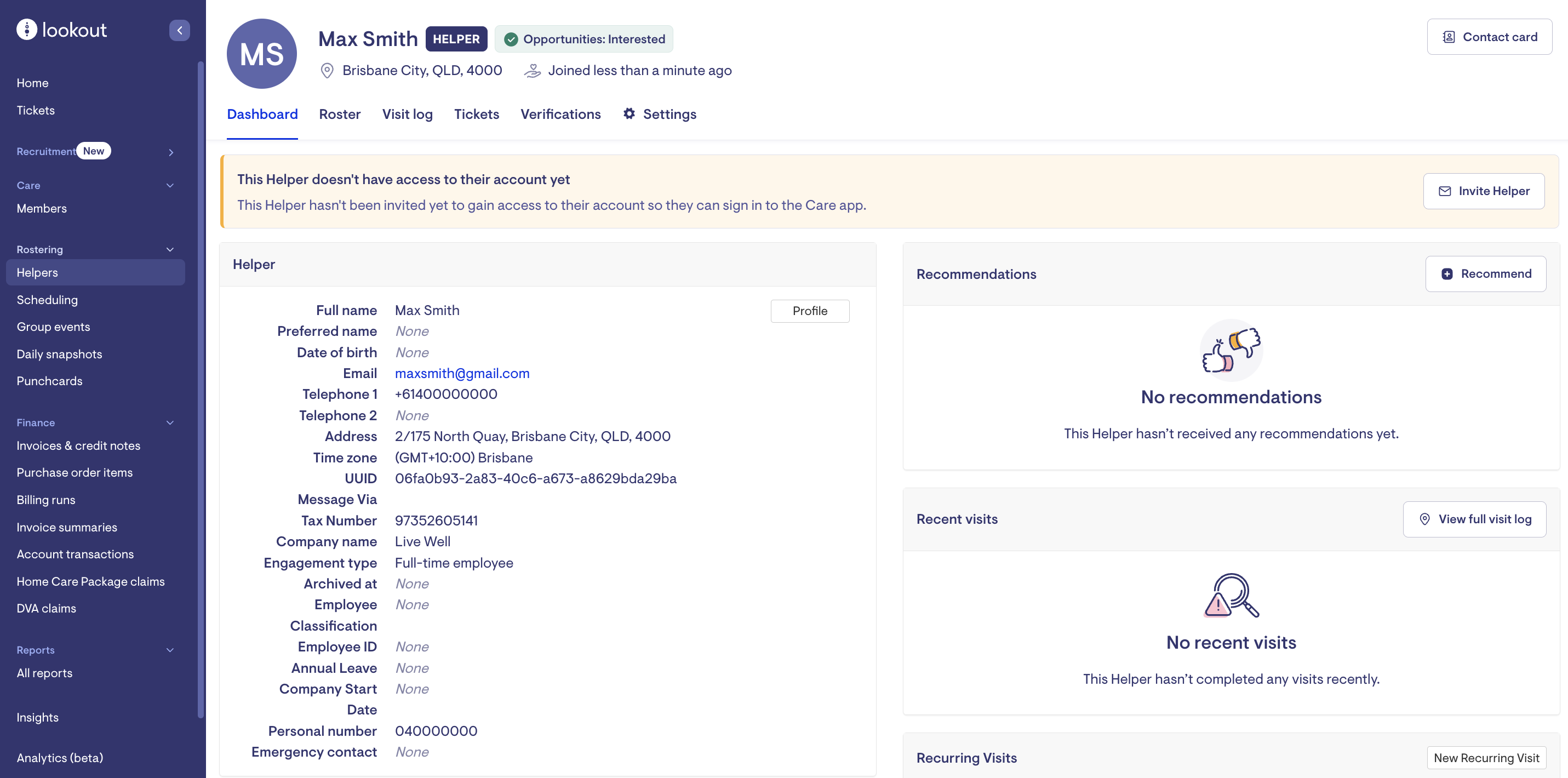
Task: Click the MS avatar circle
Action: click(x=262, y=54)
